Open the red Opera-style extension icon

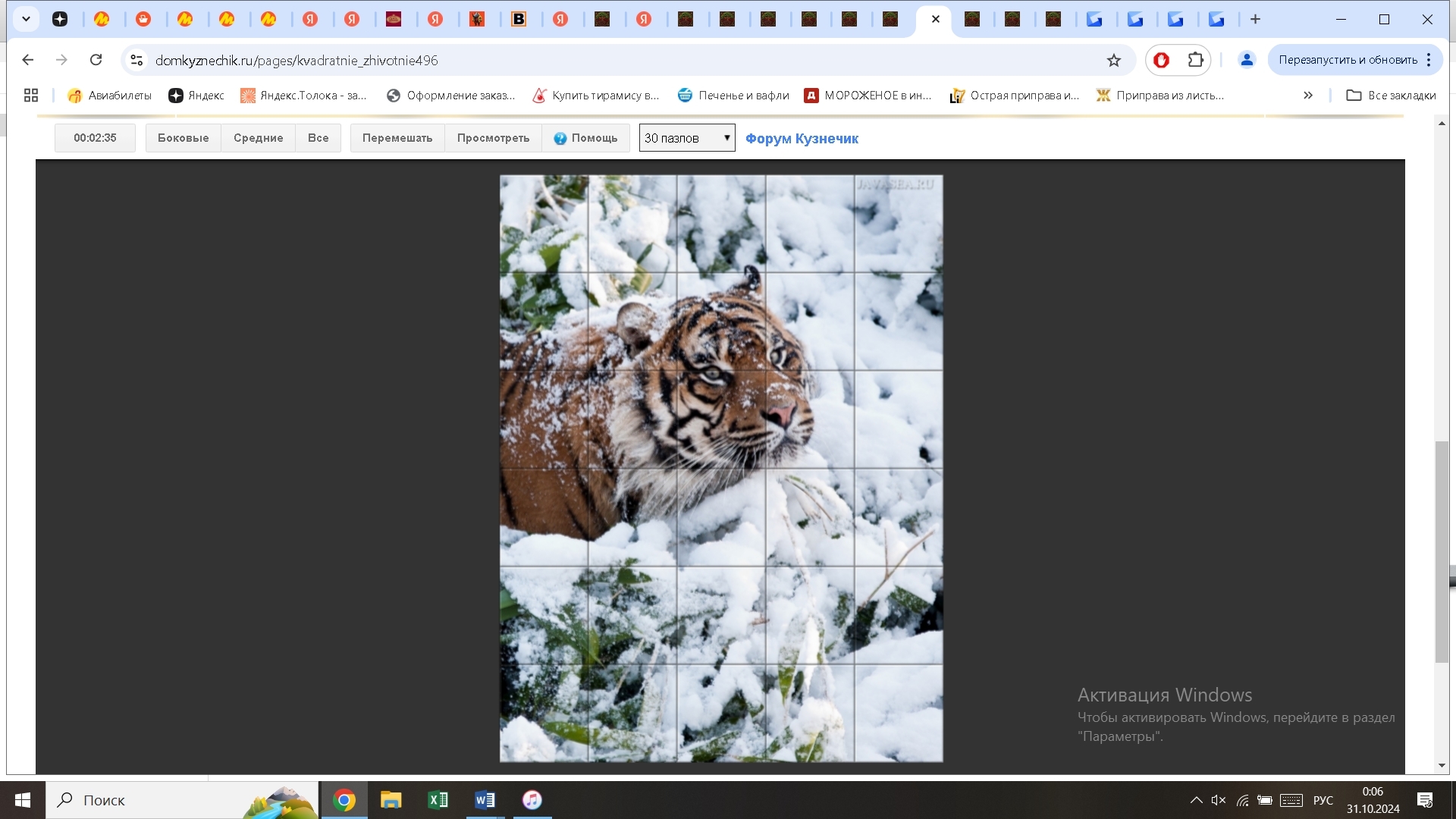(x=1162, y=60)
